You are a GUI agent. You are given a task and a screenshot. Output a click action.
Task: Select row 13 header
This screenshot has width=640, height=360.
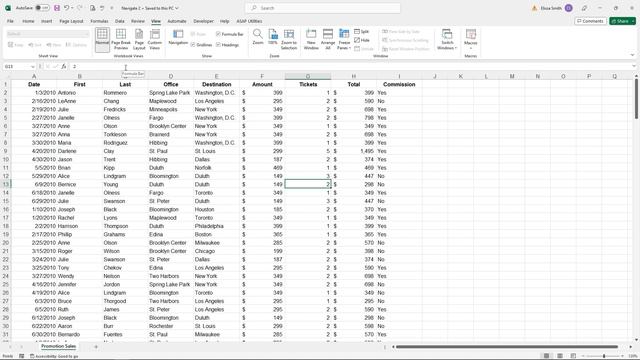pyautogui.click(x=6, y=184)
